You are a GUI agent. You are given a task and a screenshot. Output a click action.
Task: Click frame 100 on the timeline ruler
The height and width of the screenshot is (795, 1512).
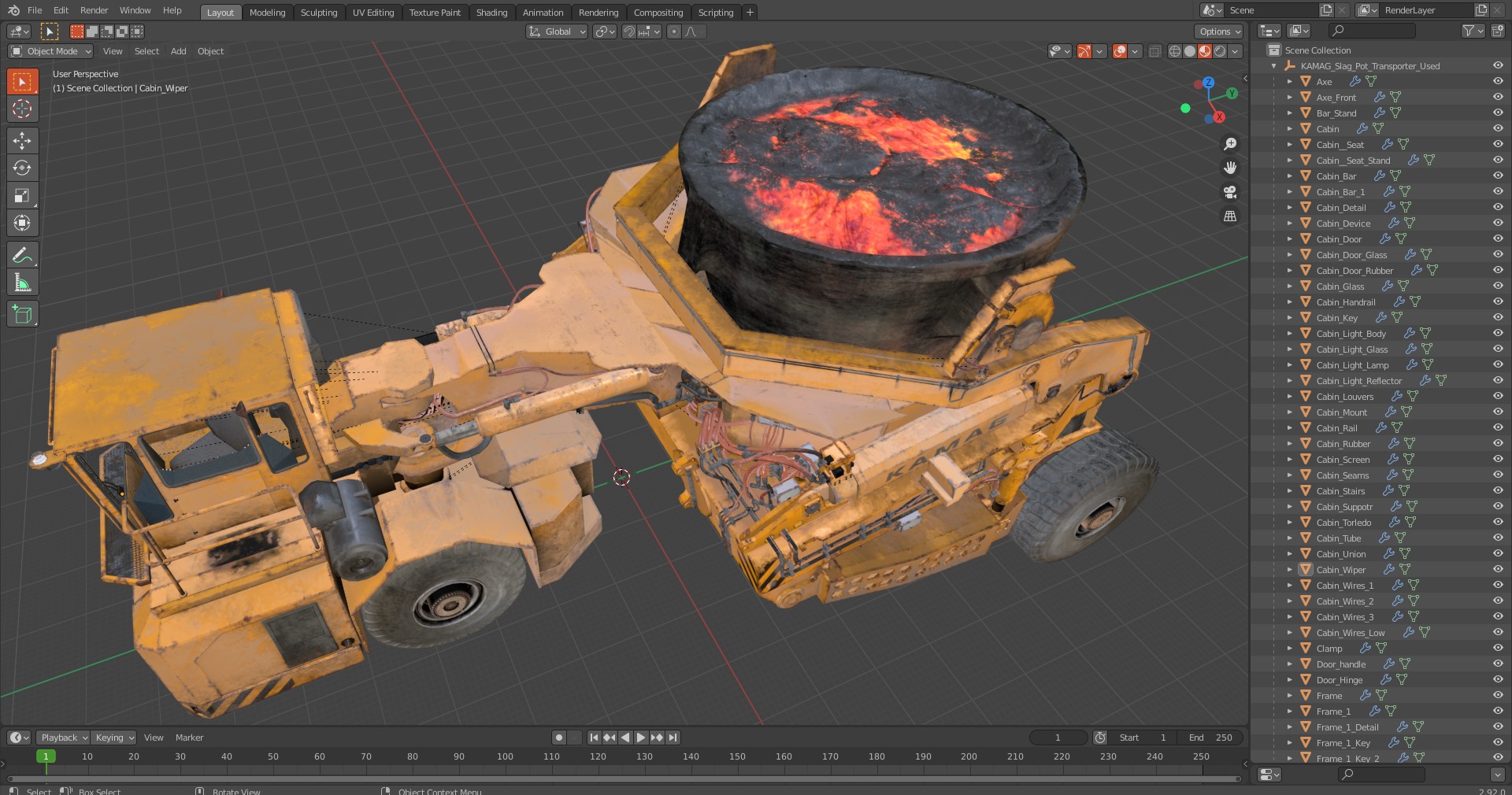505,756
